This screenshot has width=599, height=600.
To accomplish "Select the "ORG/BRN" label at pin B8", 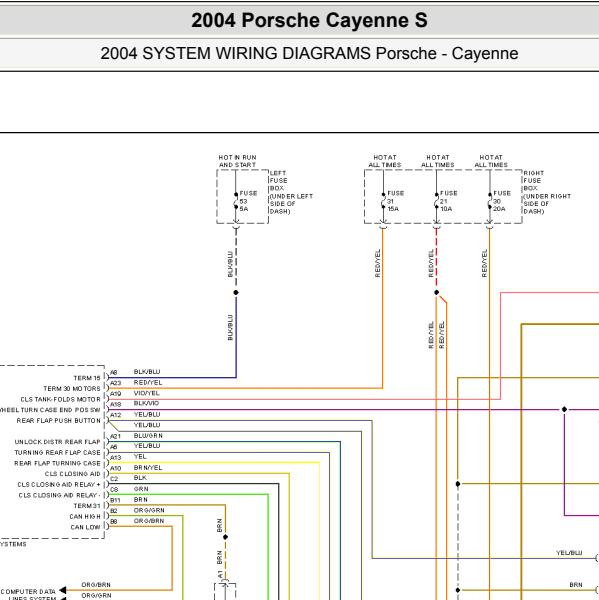I will tap(149, 521).
